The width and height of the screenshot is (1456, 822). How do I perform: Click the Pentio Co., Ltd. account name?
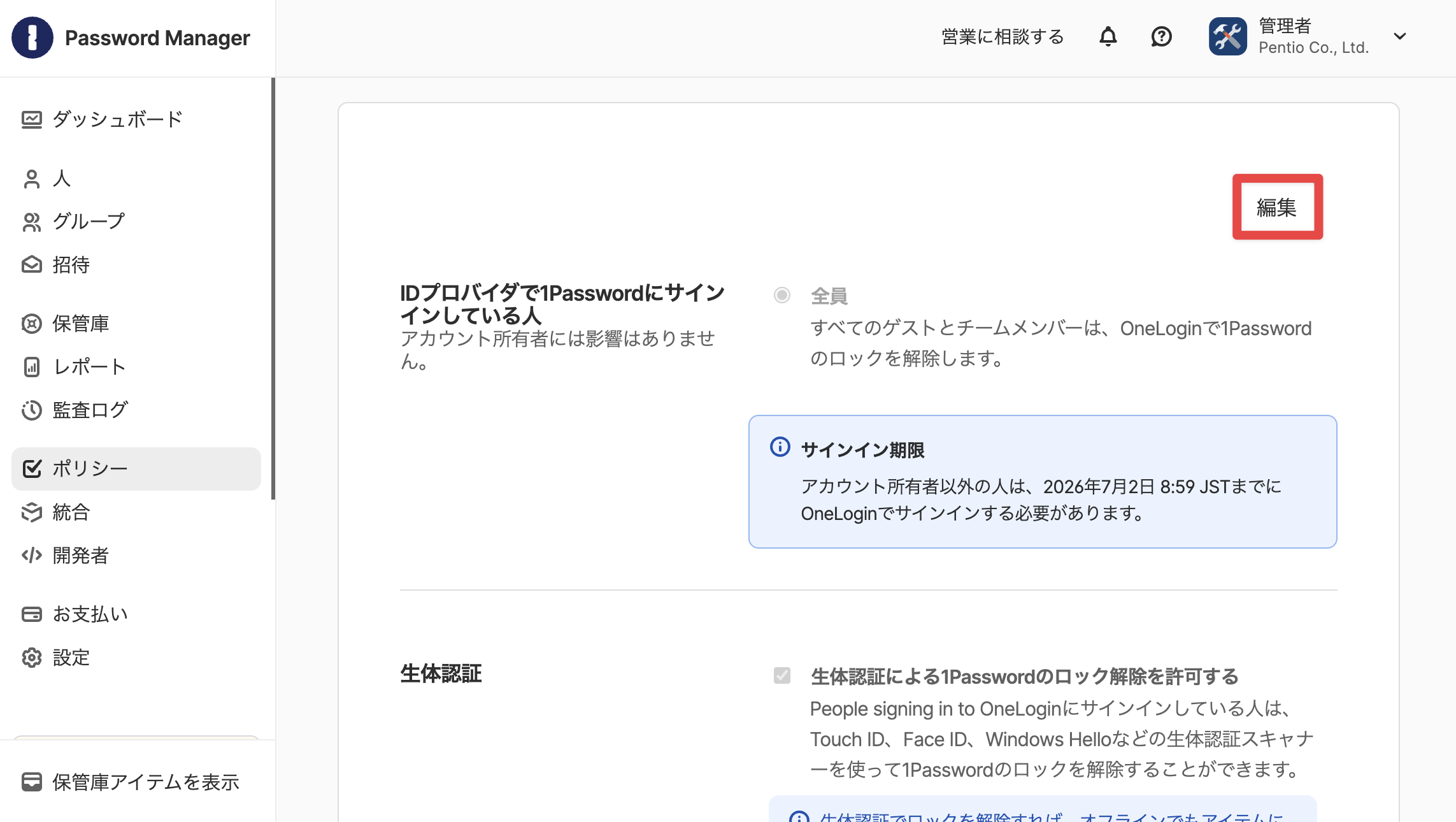(x=1313, y=48)
